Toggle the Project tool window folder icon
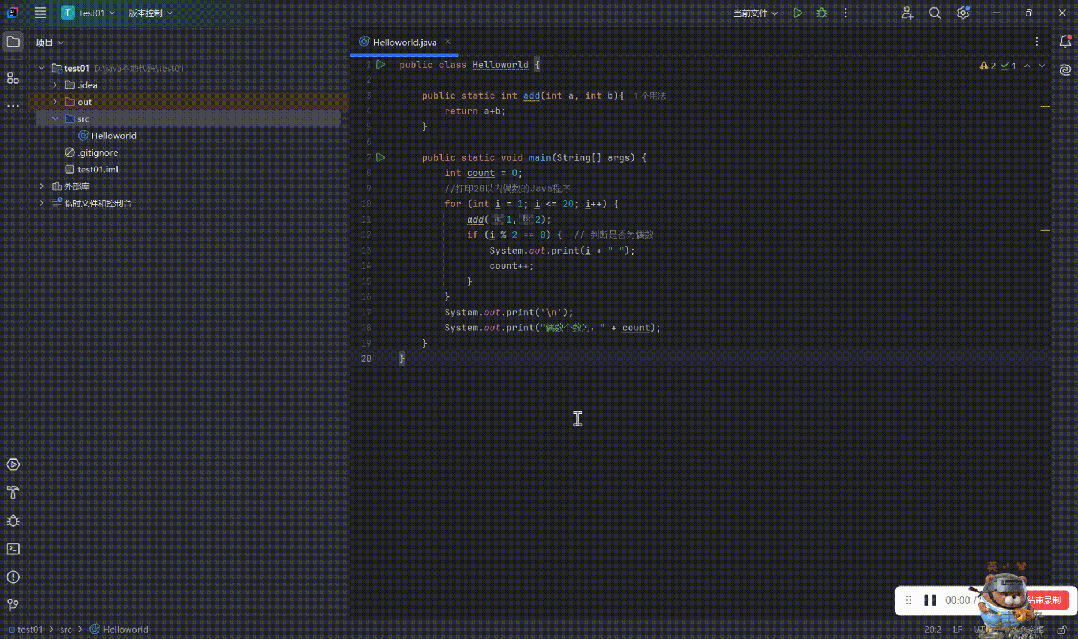Screen dimensions: 1078x639 (x=13, y=42)
